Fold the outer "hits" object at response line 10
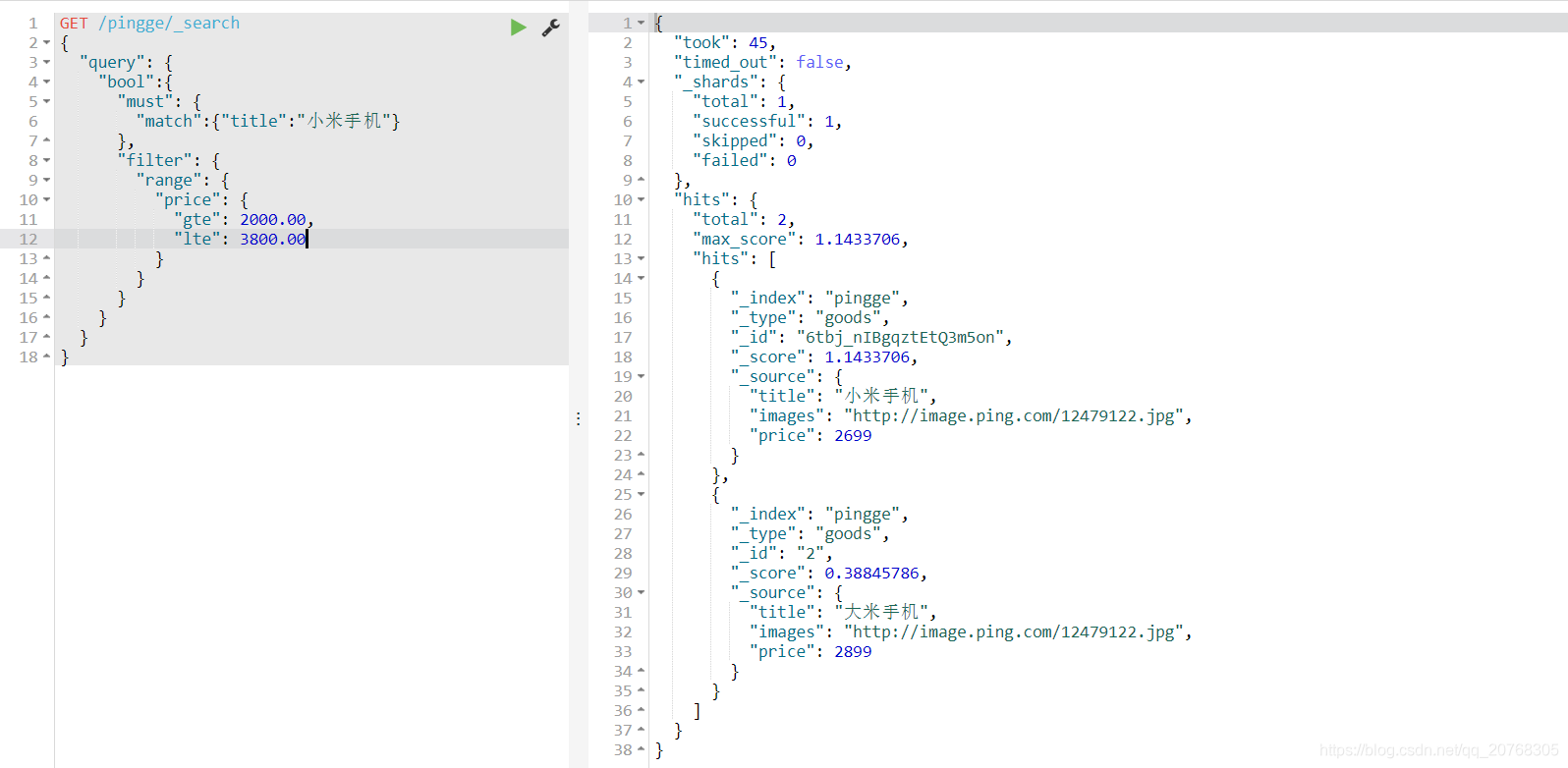 tap(642, 200)
